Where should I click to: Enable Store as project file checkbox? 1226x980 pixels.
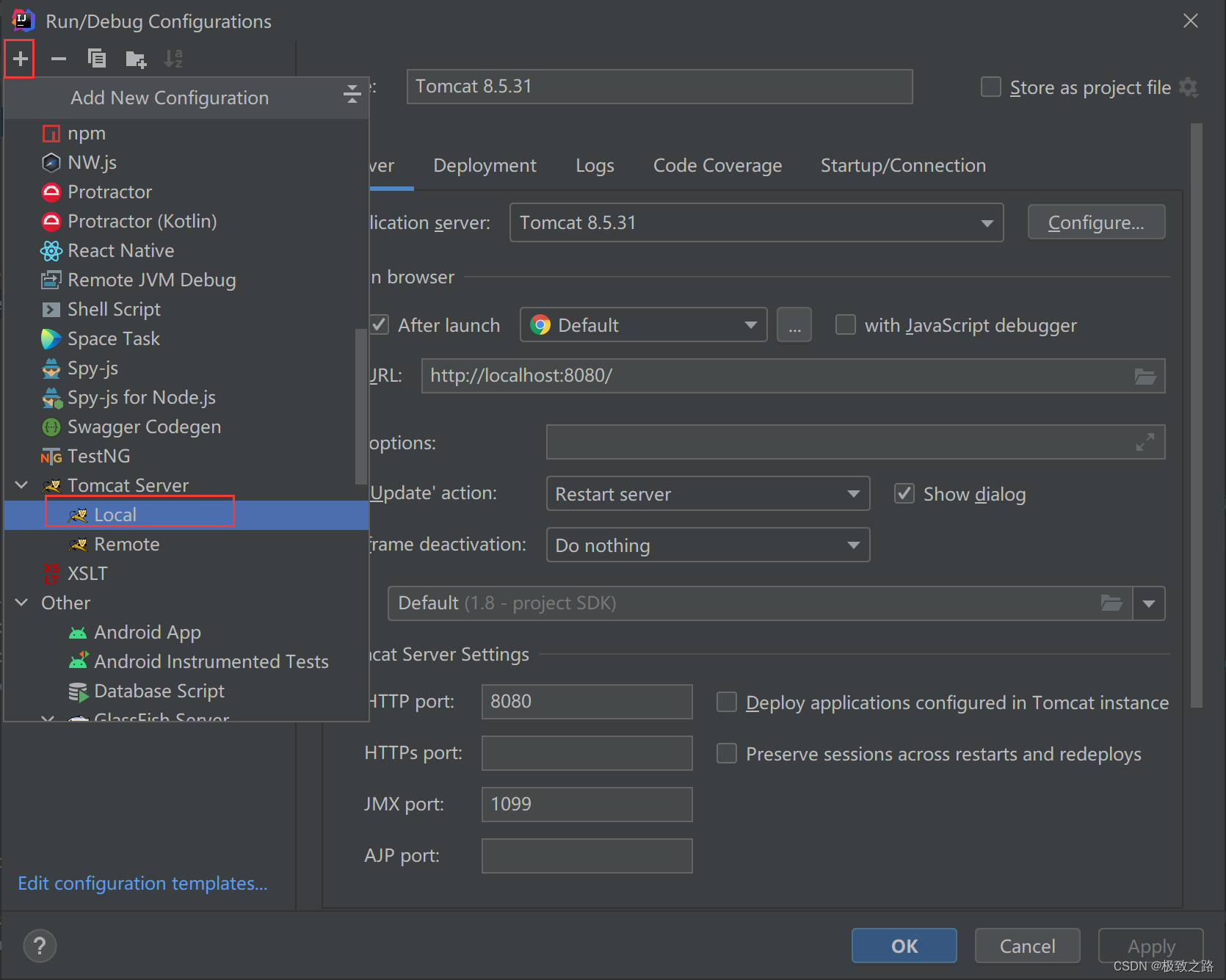(x=991, y=87)
